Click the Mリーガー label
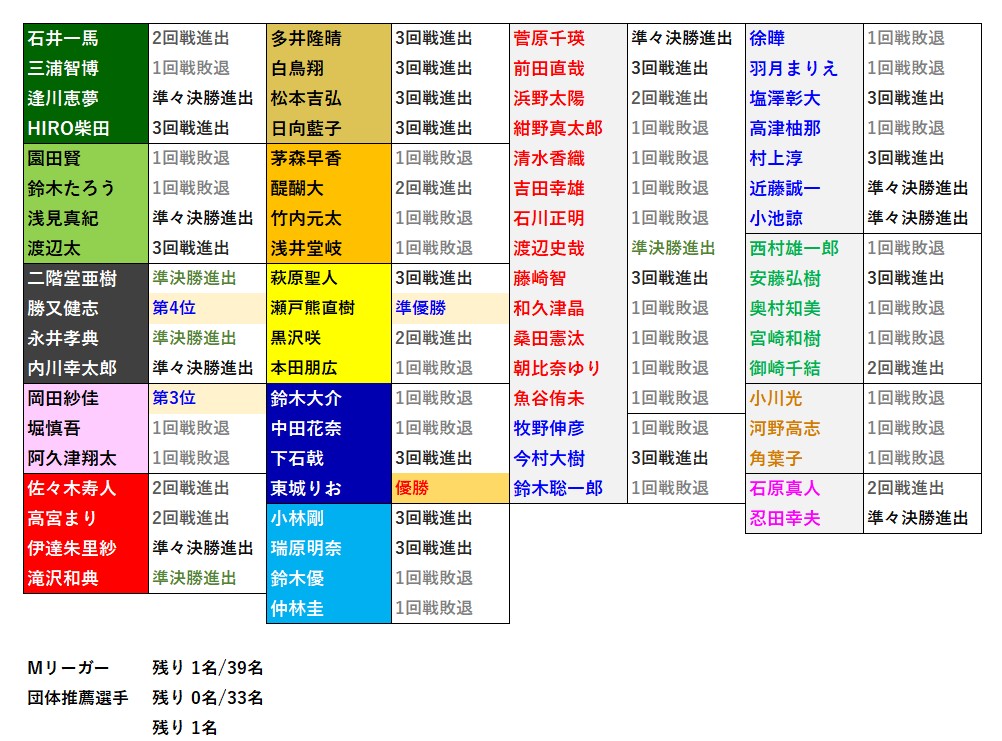The height and width of the screenshot is (741, 1002). (x=68, y=668)
